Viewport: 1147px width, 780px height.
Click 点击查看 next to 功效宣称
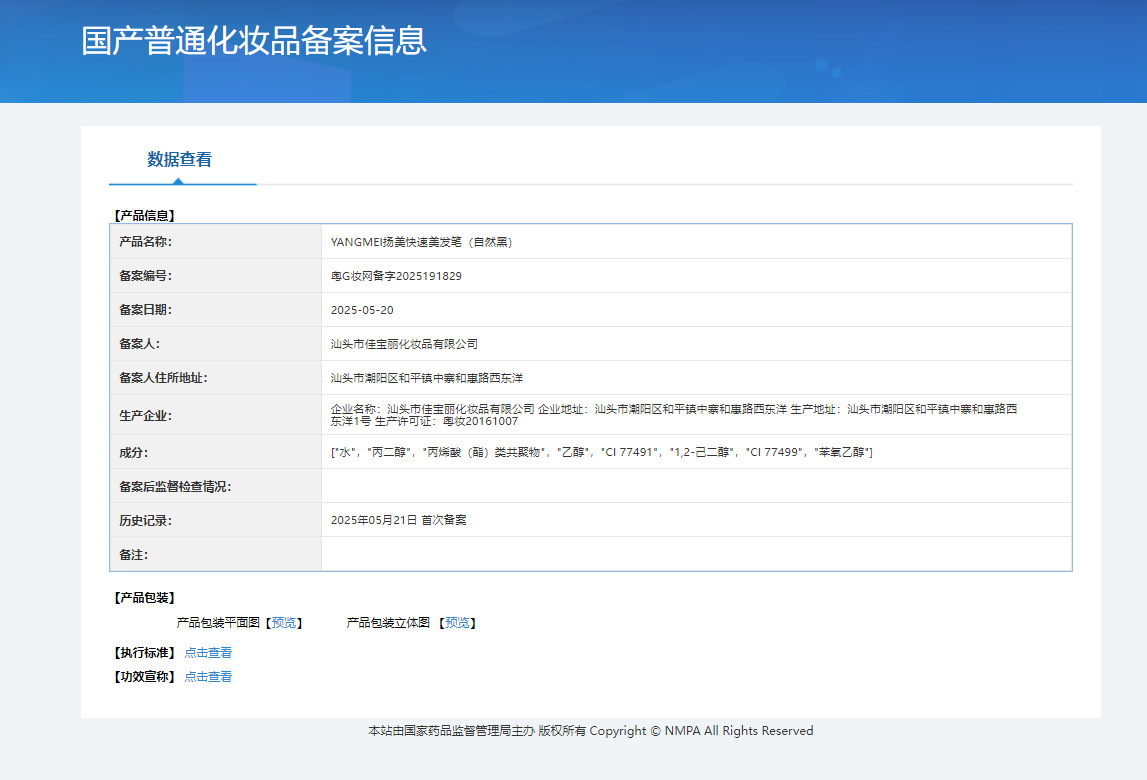pyautogui.click(x=208, y=677)
